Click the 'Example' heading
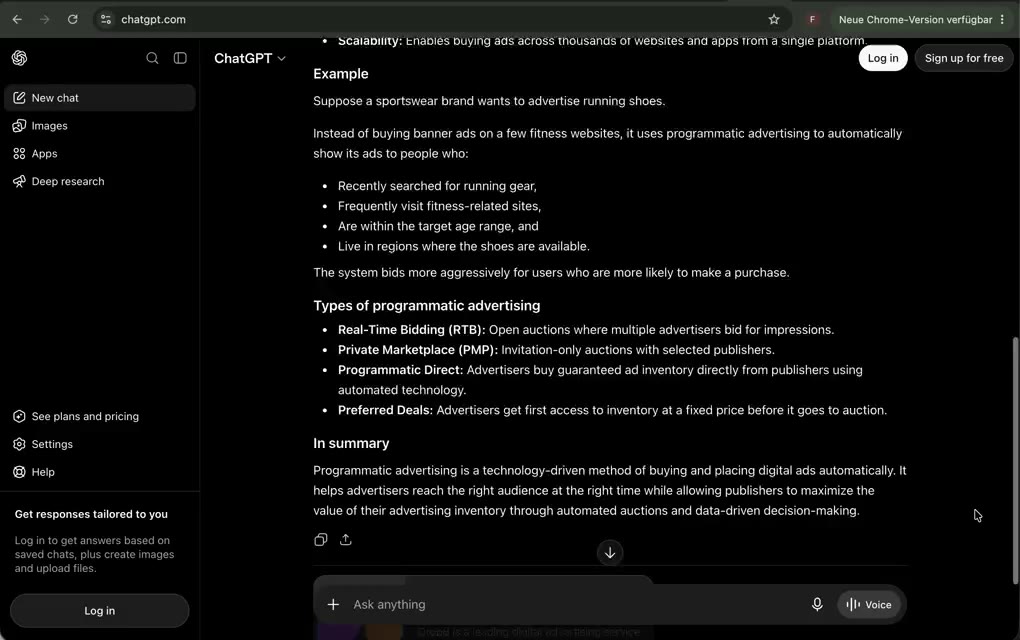 [x=341, y=74]
